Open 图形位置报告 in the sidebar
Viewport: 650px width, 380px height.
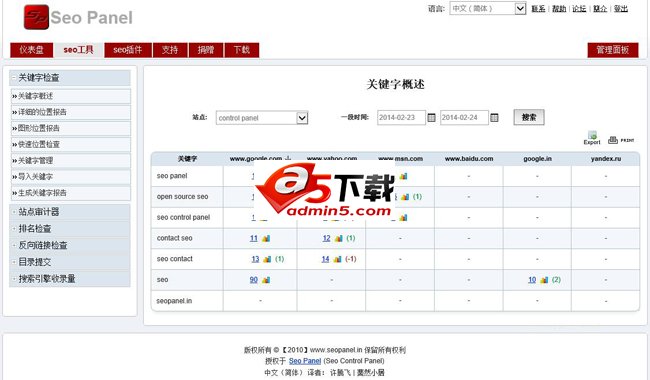[70, 128]
